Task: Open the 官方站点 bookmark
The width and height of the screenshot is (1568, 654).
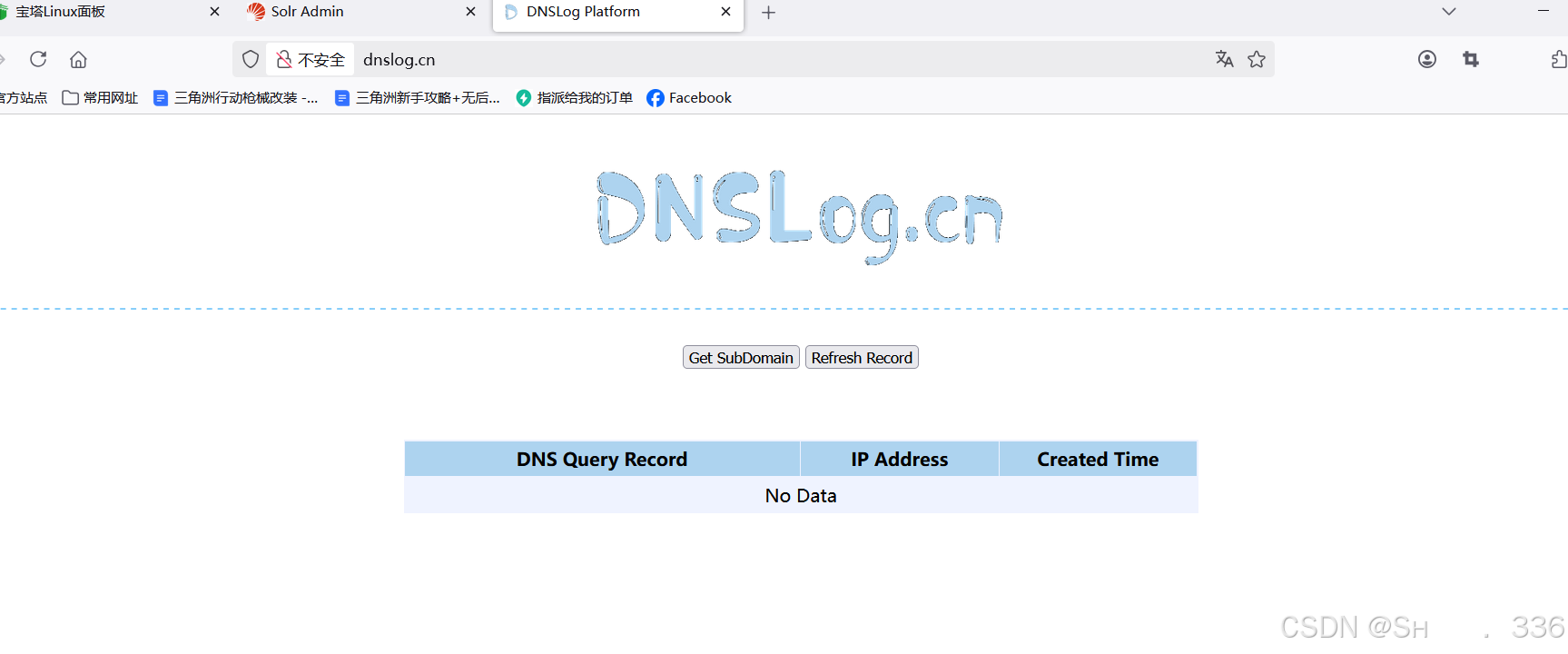Action: click(x=23, y=97)
